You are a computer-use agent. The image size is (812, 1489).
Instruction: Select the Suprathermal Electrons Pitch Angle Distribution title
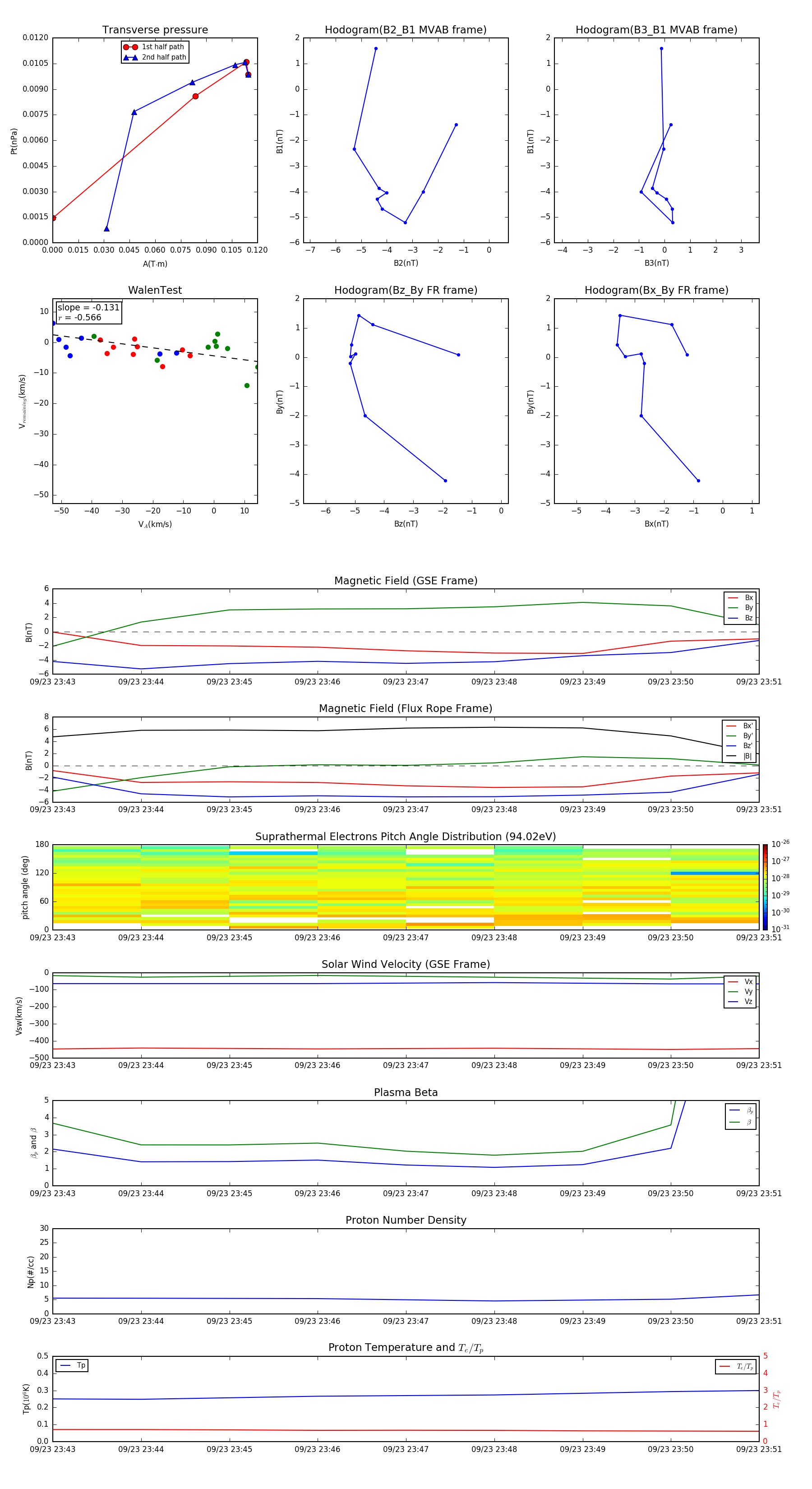pos(406,837)
